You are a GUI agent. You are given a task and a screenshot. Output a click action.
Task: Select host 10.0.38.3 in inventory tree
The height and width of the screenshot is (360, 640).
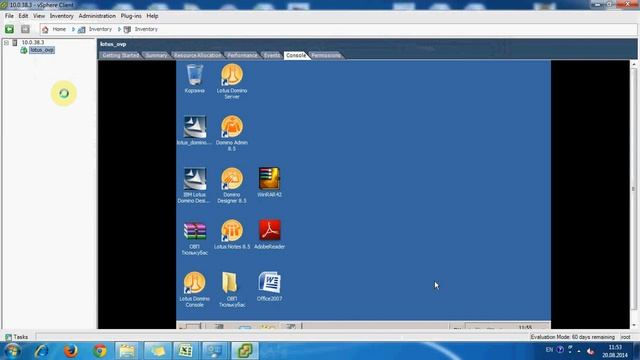click(x=33, y=42)
